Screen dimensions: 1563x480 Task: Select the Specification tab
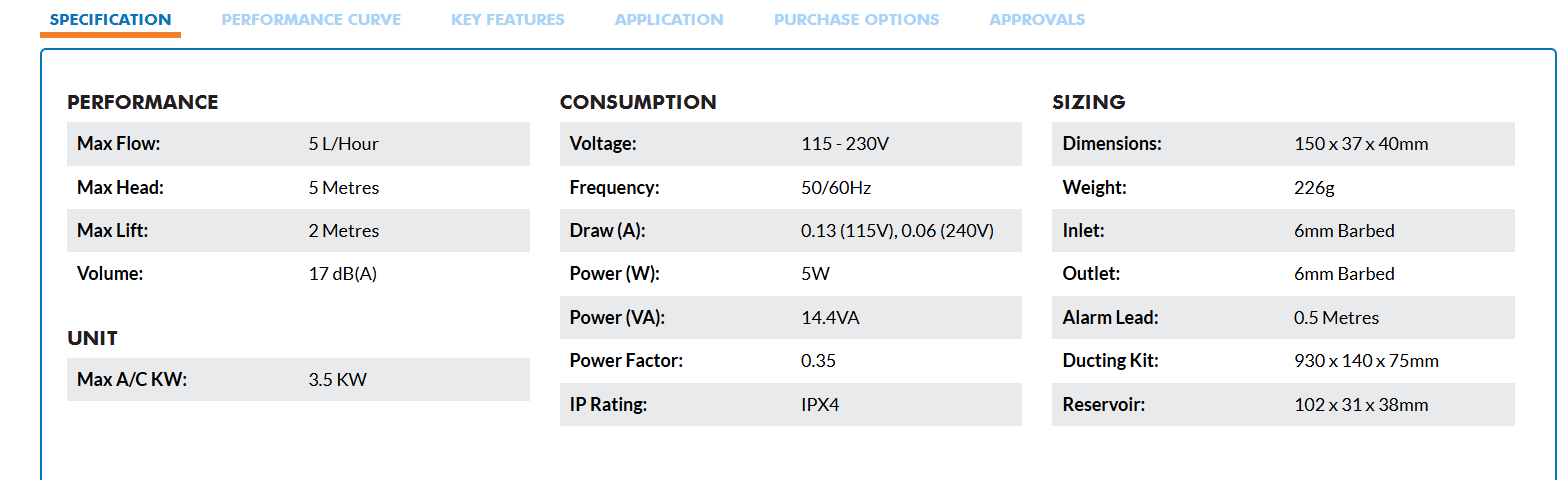tap(111, 20)
